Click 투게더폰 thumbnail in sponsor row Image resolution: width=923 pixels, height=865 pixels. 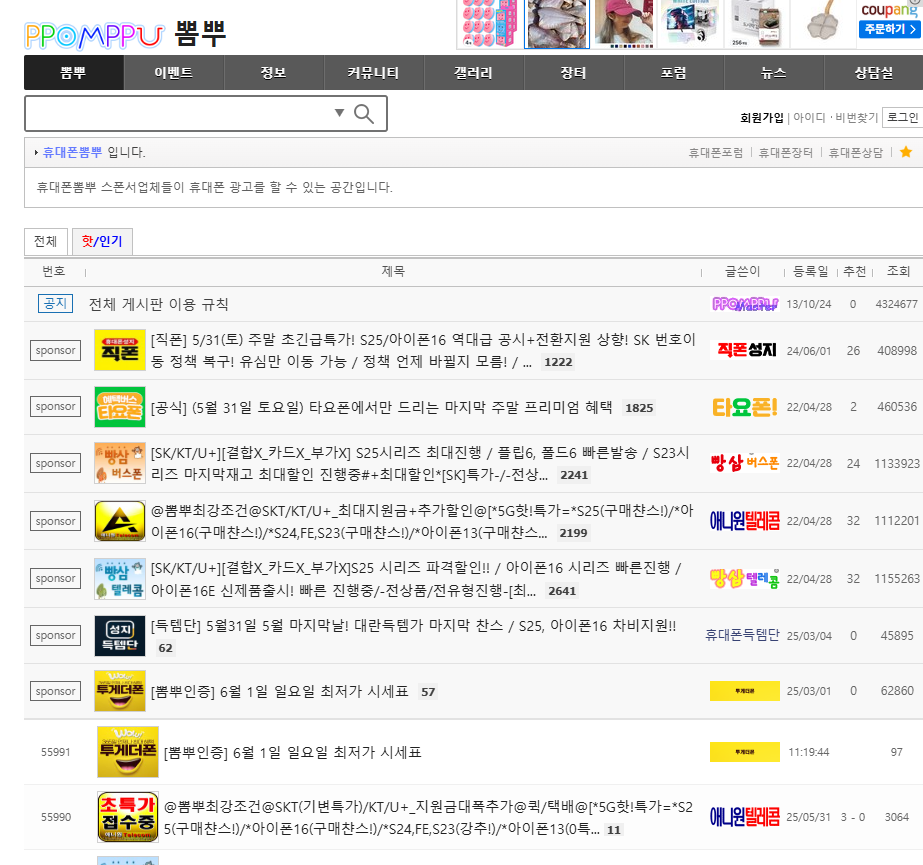pyautogui.click(x=120, y=691)
